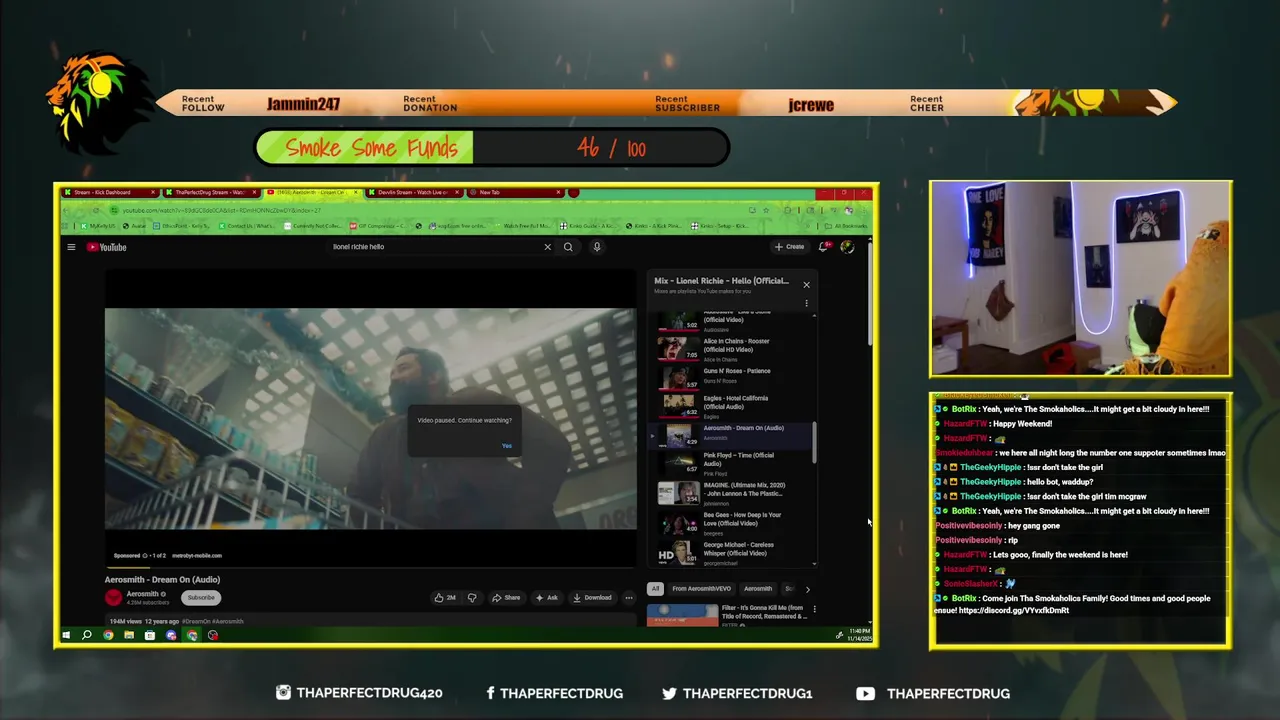The height and width of the screenshot is (720, 1280).
Task: Click the YouTube page vertical scrollbar
Action: (869, 295)
